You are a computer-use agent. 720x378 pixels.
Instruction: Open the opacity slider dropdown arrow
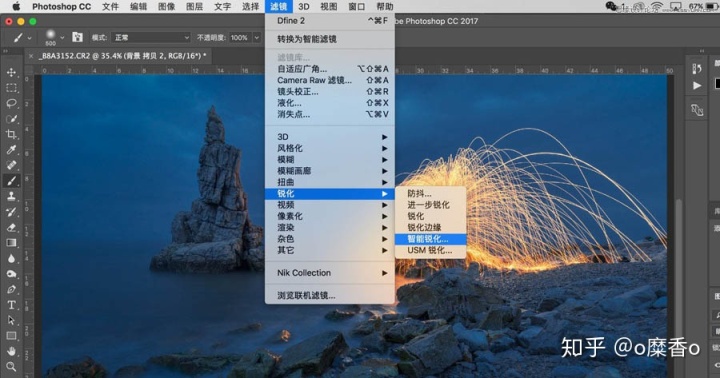coord(257,38)
